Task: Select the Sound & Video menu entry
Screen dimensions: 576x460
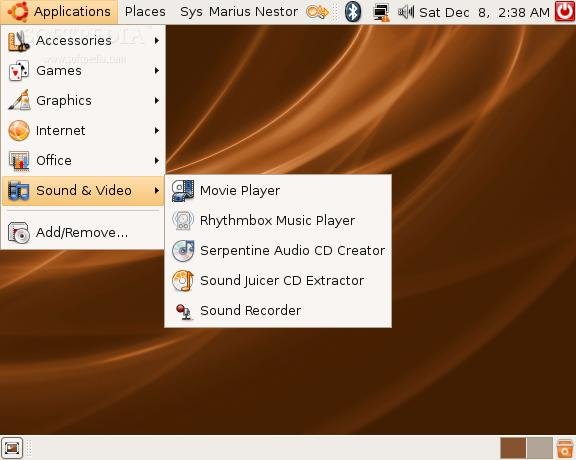Action: click(83, 190)
